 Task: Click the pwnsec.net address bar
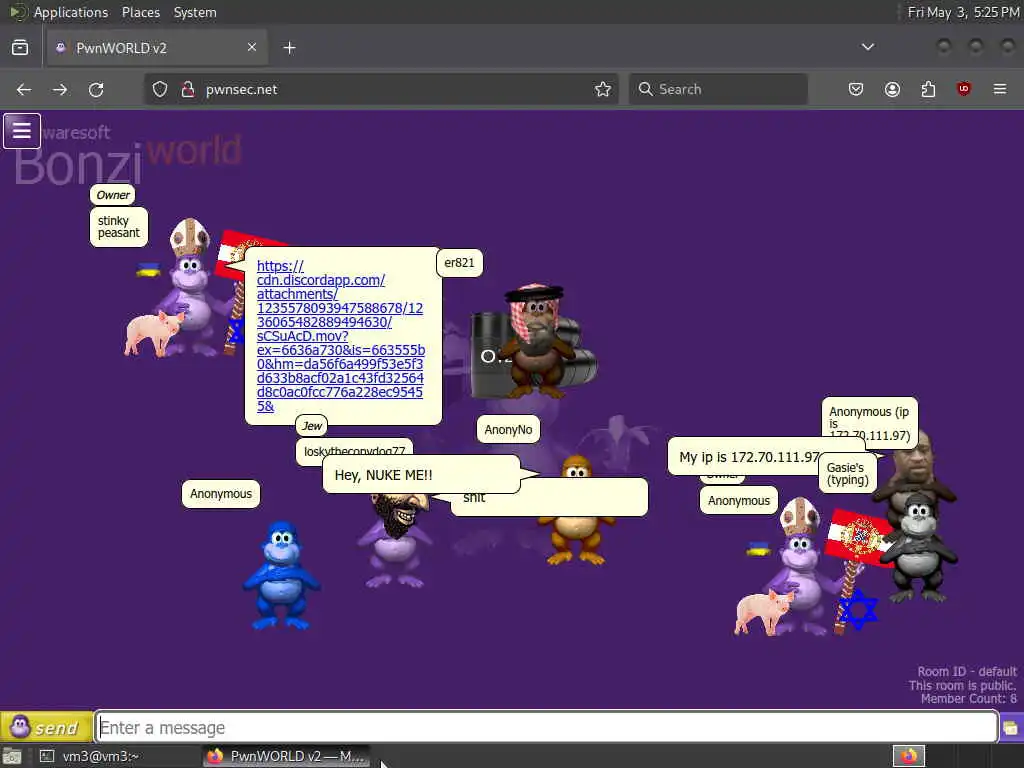(x=381, y=89)
